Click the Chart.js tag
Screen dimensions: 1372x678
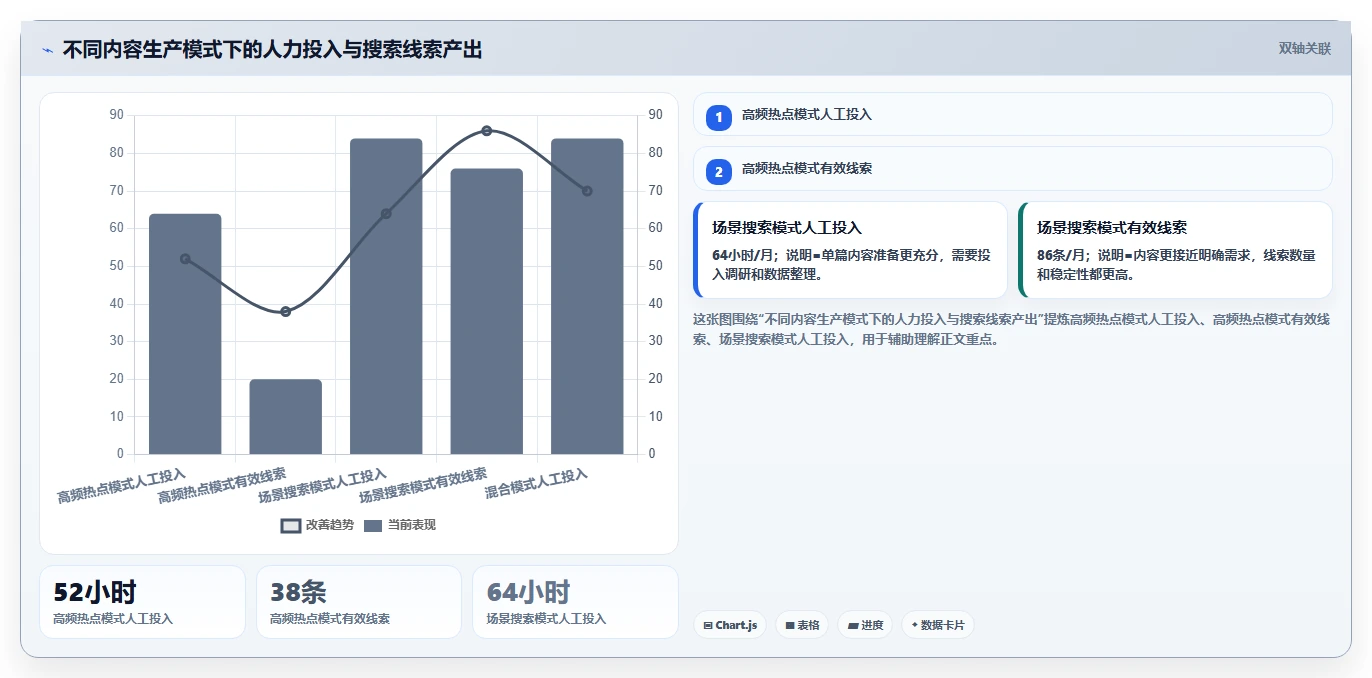tap(730, 625)
